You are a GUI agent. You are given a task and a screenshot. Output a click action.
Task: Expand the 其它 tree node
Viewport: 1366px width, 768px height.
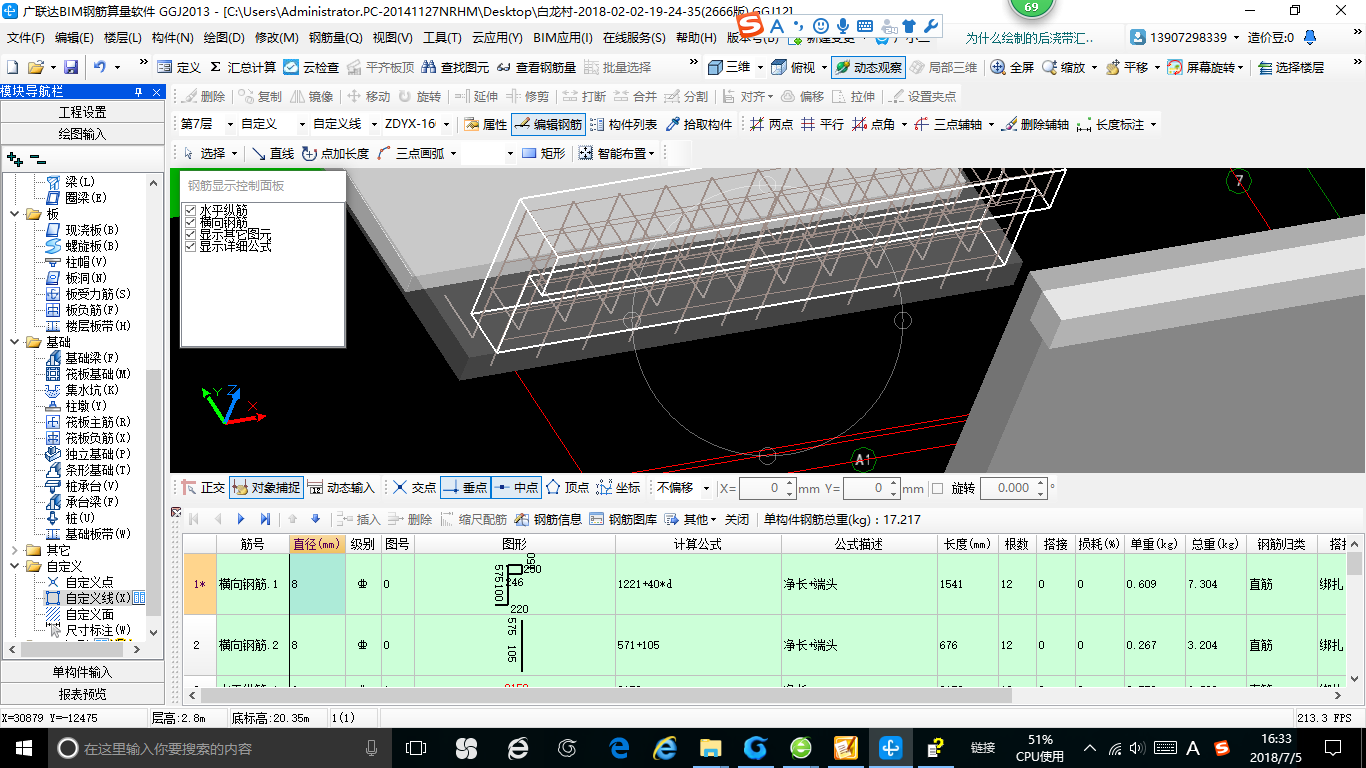click(x=16, y=550)
